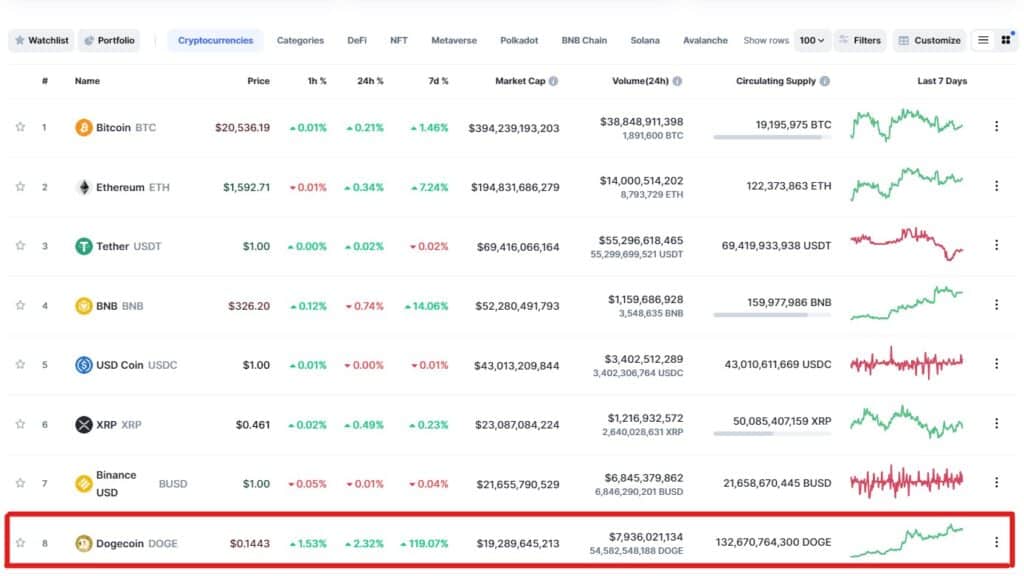Select the DeFi tab
The height and width of the screenshot is (576, 1024).
pyautogui.click(x=357, y=40)
